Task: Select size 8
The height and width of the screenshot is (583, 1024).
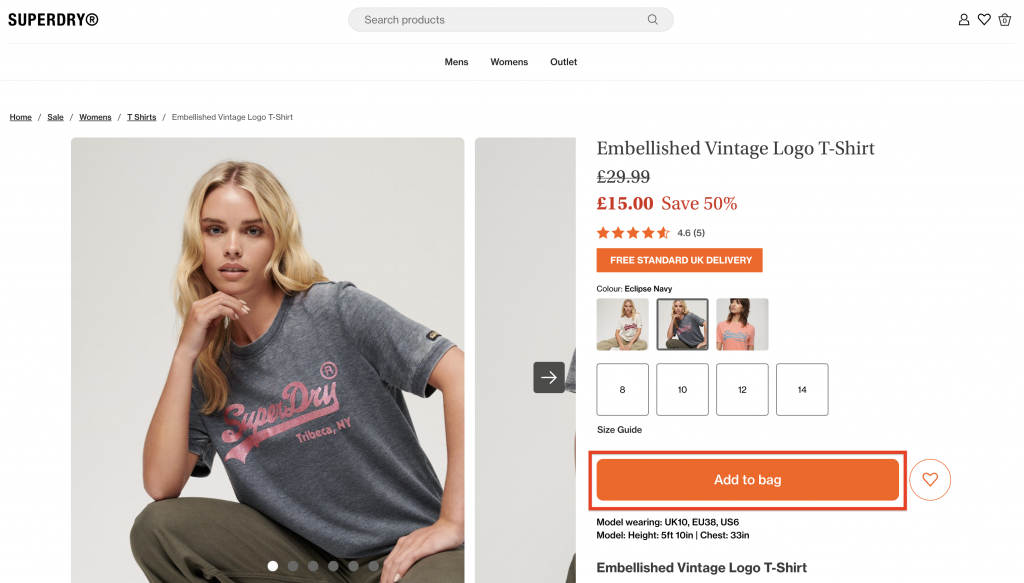Action: pyautogui.click(x=622, y=389)
